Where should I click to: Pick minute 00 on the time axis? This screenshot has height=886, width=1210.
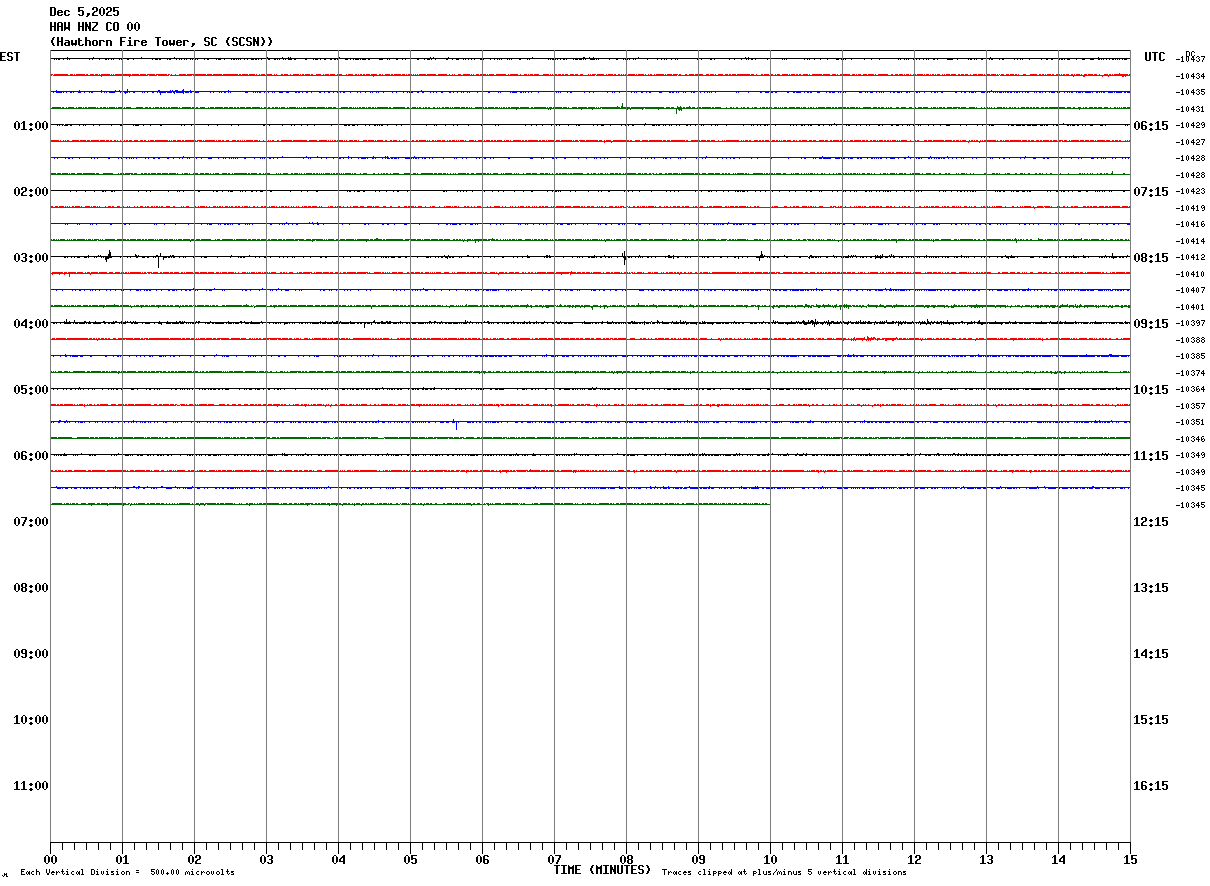50,860
